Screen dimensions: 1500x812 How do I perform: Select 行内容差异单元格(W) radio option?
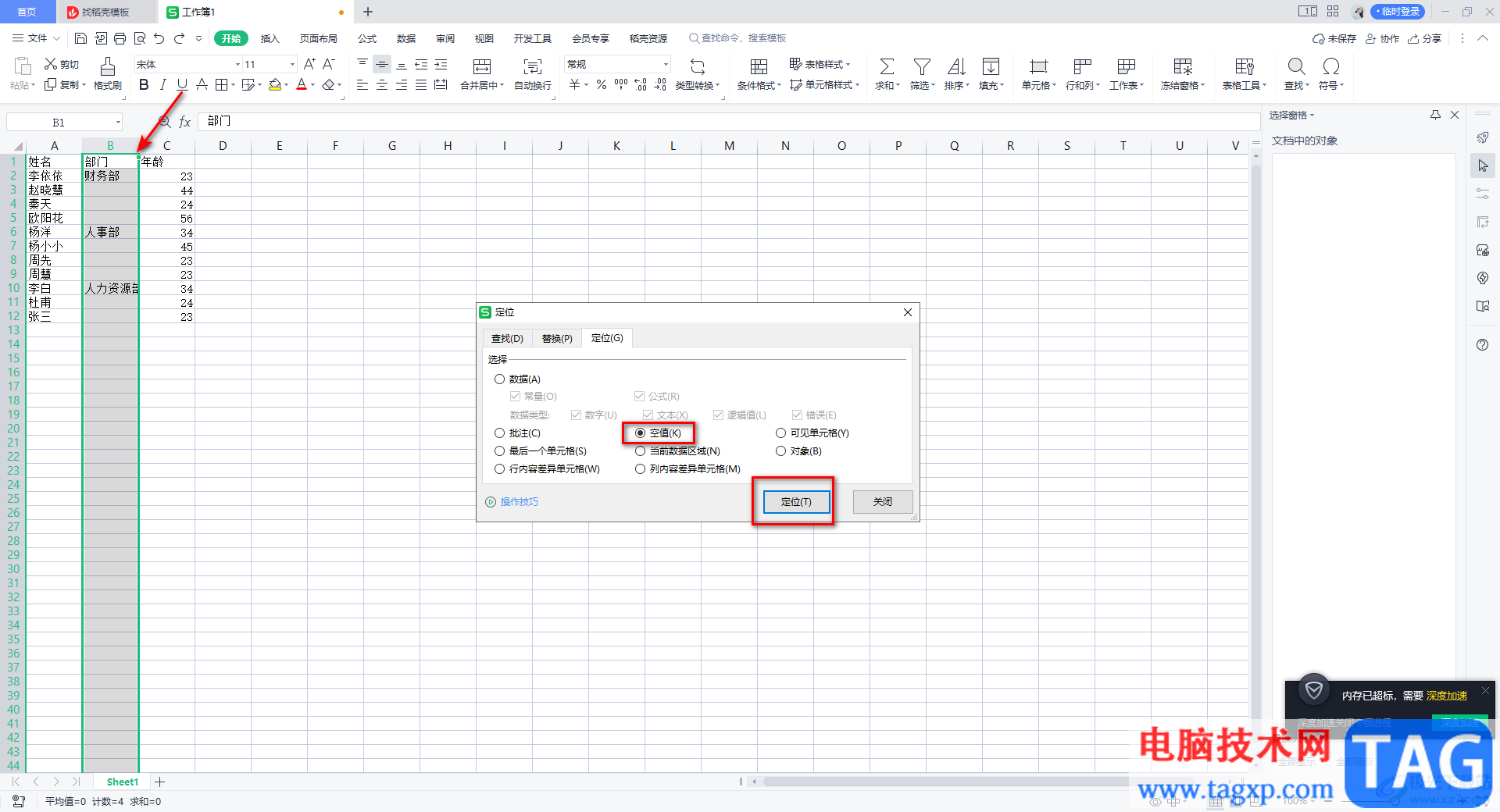point(499,468)
